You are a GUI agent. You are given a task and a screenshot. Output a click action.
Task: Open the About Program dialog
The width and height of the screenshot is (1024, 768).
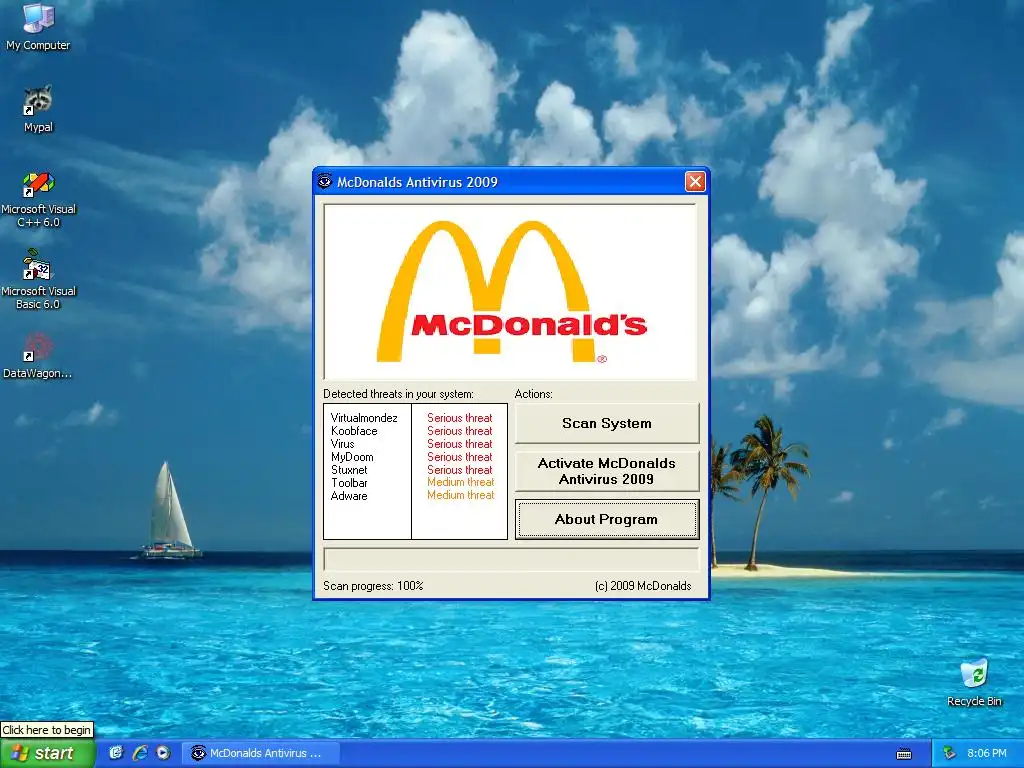click(x=607, y=519)
